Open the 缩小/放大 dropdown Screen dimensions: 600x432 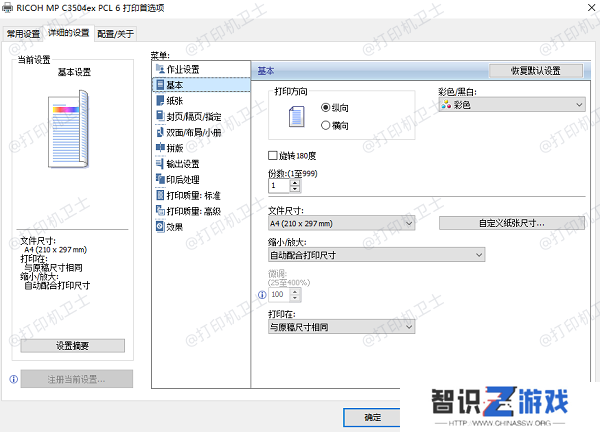(x=377, y=254)
